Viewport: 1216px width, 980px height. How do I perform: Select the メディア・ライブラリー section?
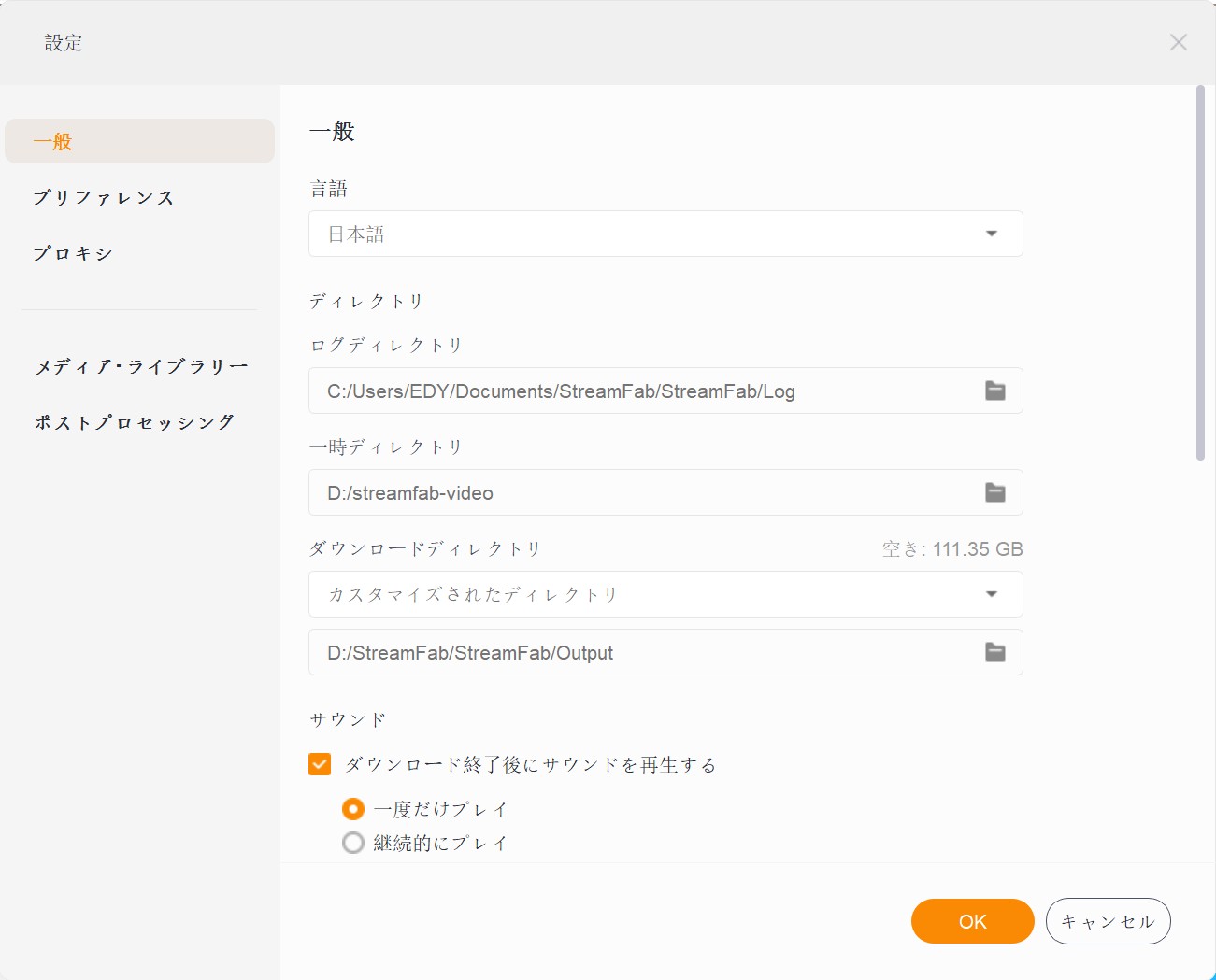(140, 366)
